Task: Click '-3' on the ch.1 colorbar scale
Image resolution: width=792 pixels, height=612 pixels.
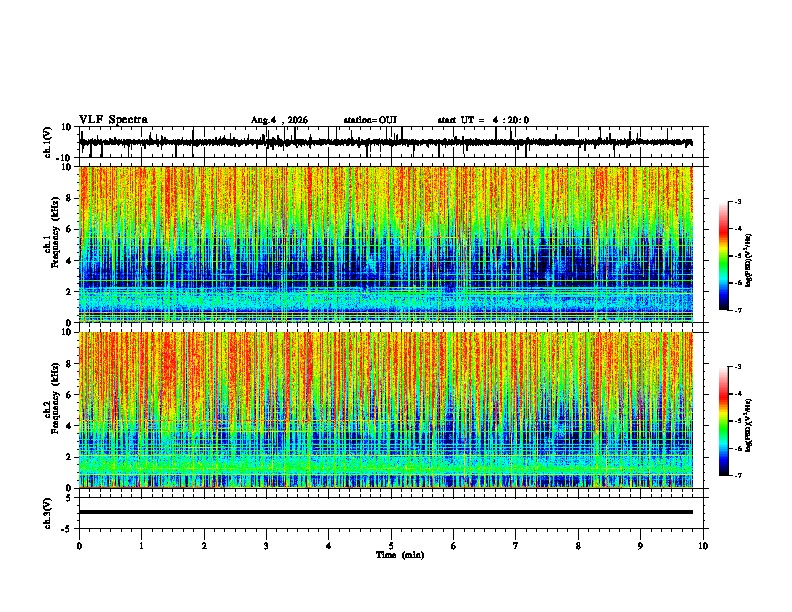Action: 737,201
